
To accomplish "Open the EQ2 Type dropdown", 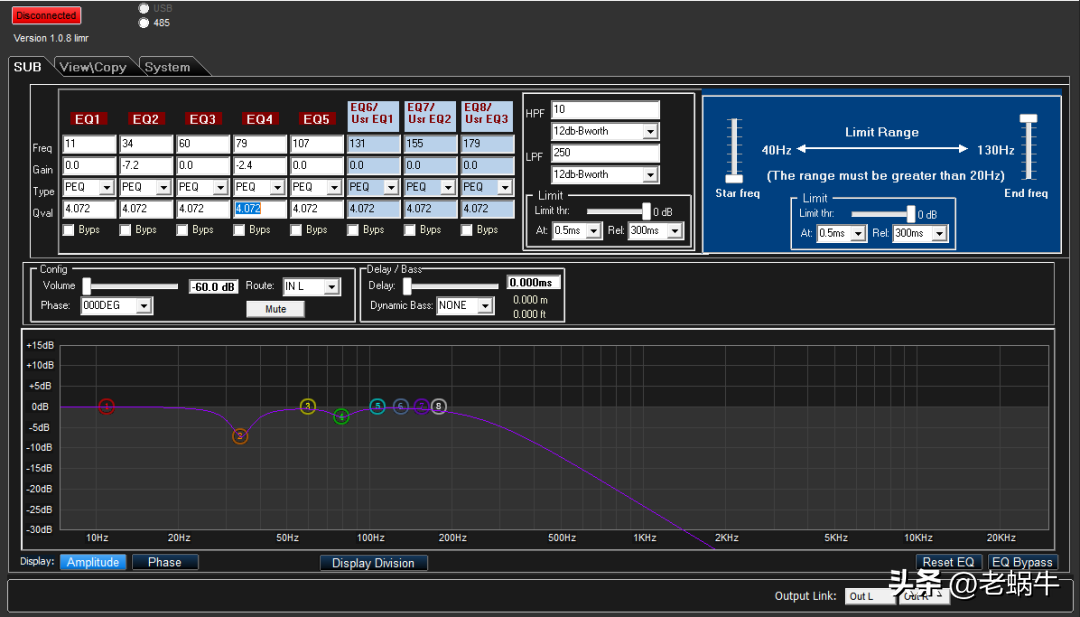I will [163, 187].
